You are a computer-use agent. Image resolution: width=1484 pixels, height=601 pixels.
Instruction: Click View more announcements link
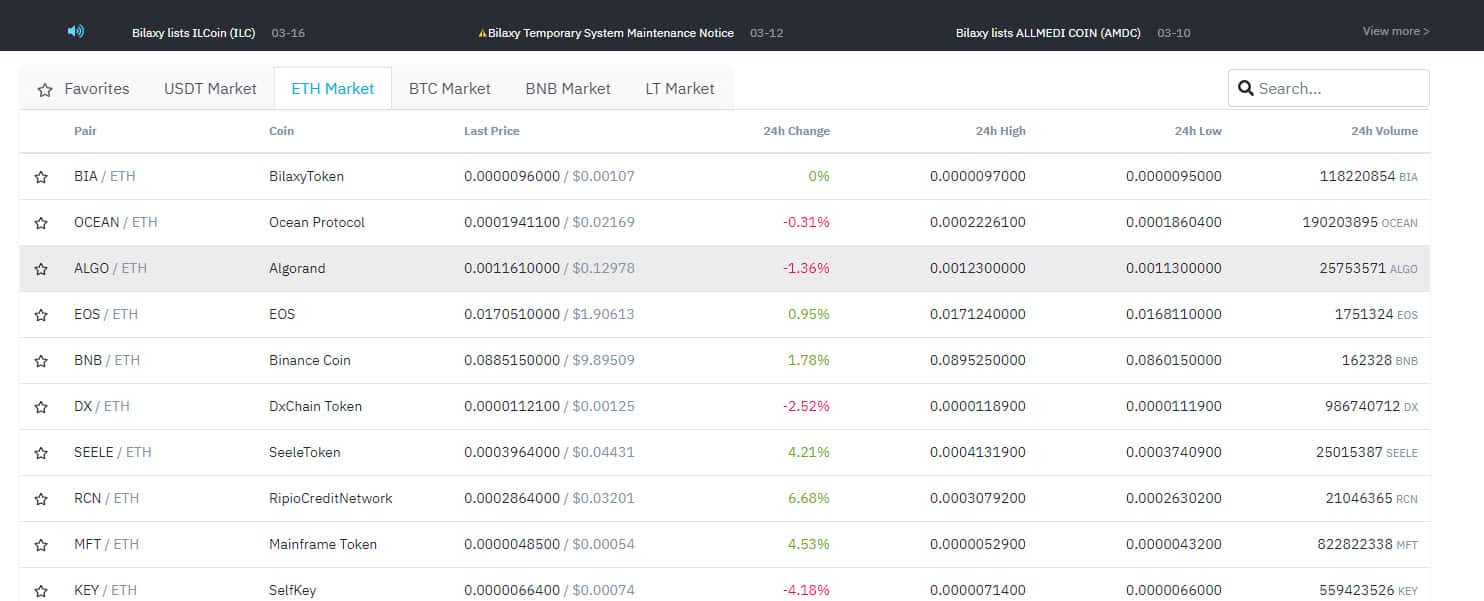click(x=1396, y=31)
